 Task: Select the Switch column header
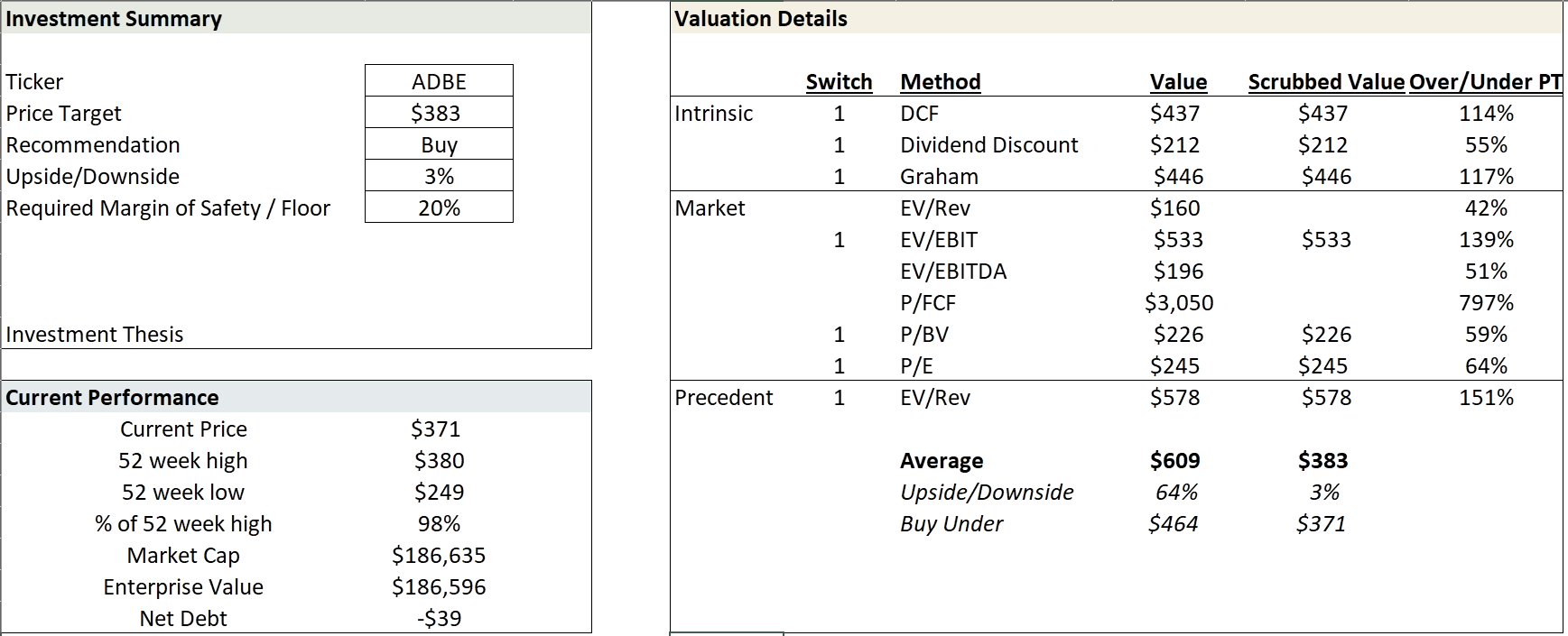pos(839,81)
